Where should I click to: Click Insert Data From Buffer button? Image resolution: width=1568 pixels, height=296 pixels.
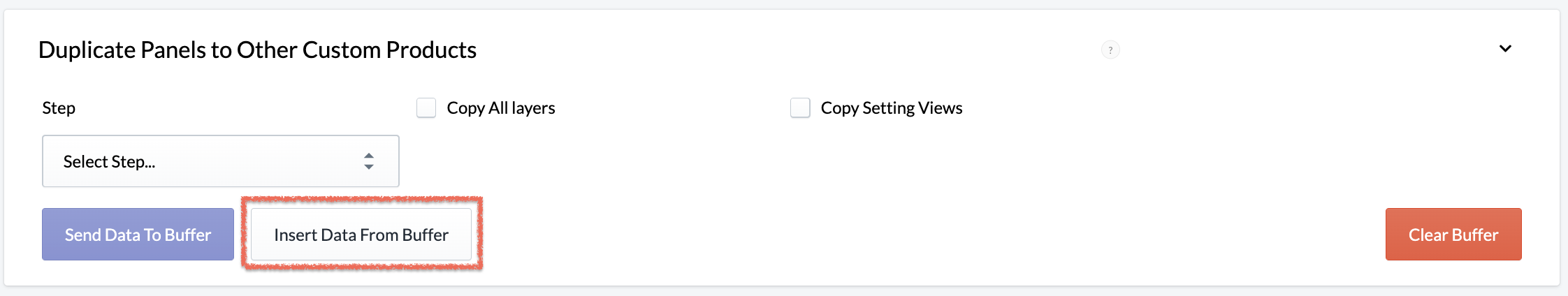click(x=361, y=235)
